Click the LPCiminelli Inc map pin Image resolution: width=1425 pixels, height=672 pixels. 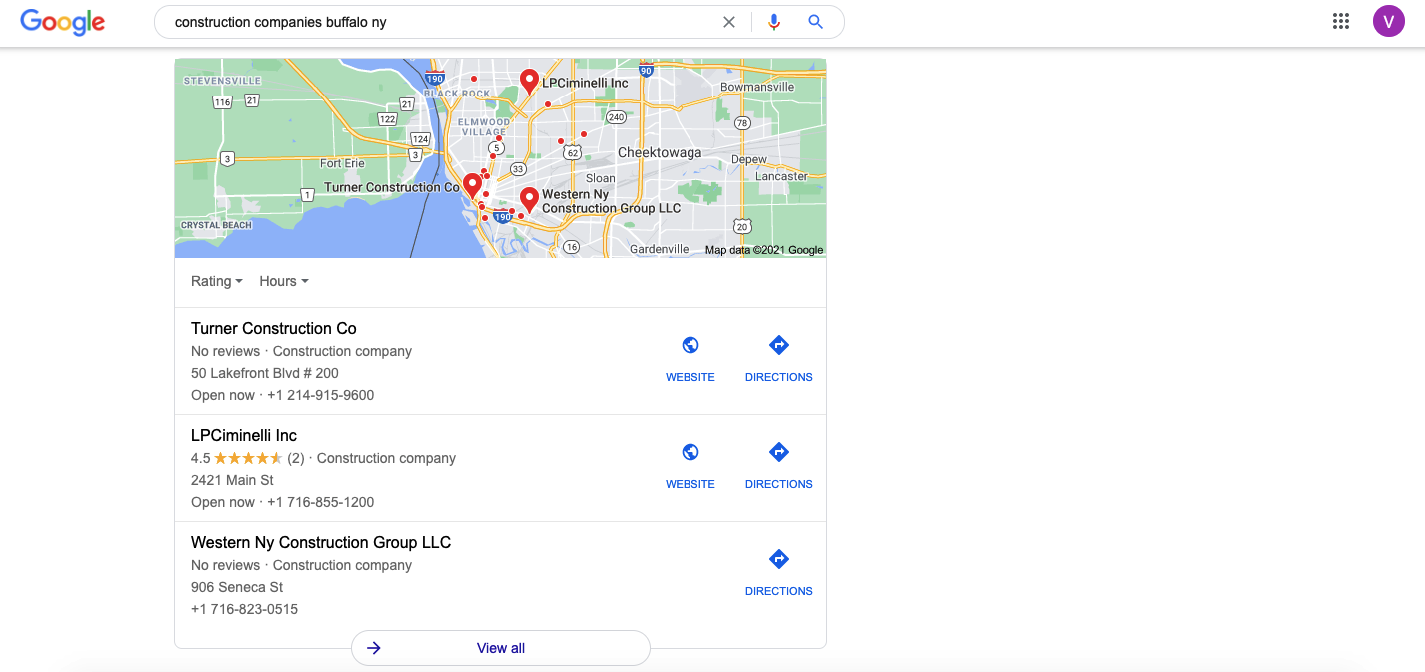(529, 82)
